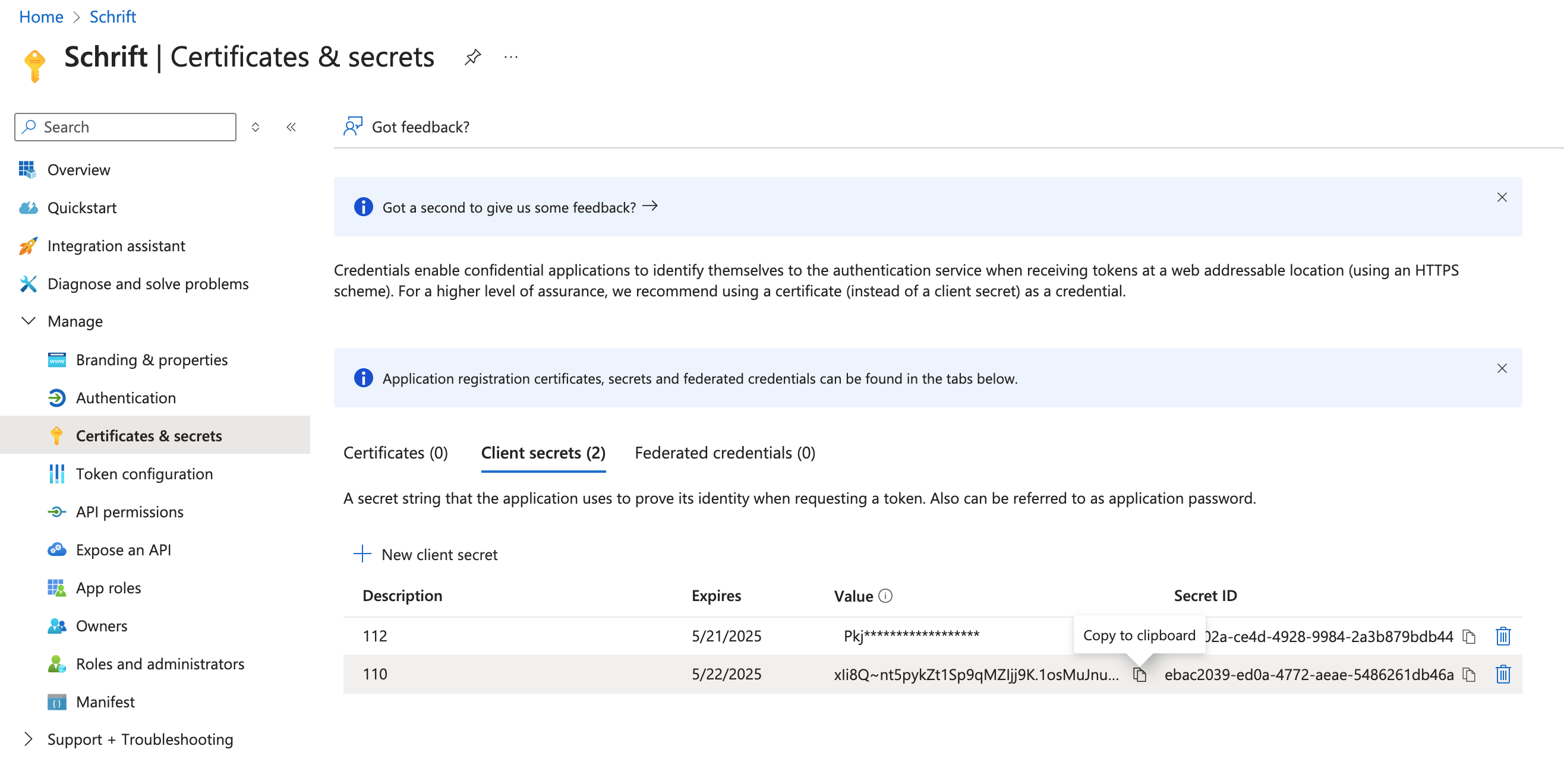1564x784 pixels.
Task: Switch to the Certificates (0) tab
Action: point(395,453)
